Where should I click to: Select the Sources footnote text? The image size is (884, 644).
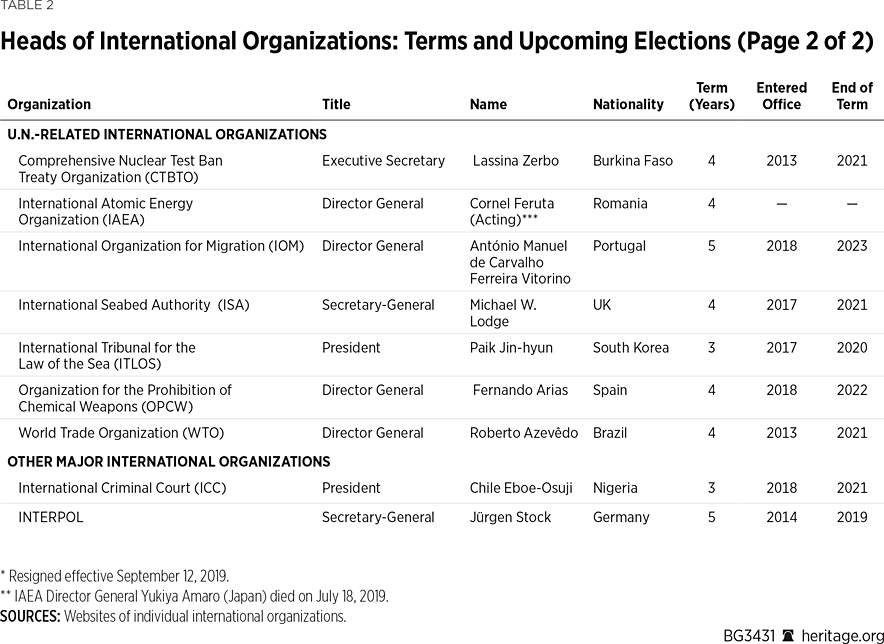173,616
